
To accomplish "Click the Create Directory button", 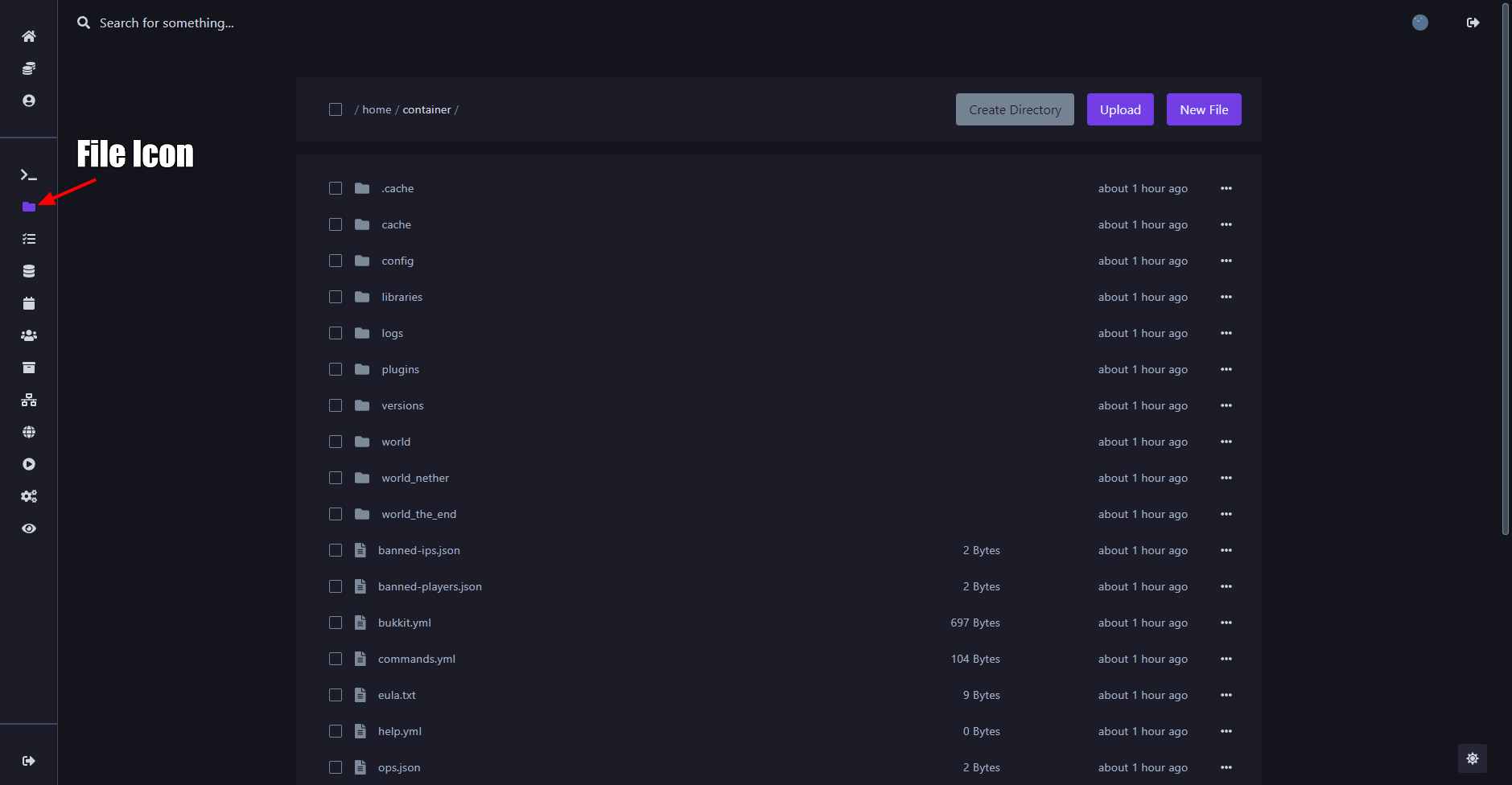I will point(1015,109).
